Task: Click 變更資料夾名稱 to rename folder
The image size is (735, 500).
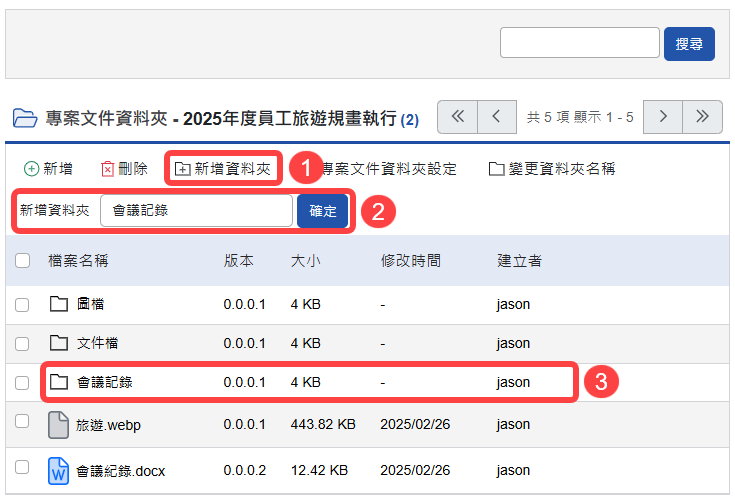Action: coord(551,169)
